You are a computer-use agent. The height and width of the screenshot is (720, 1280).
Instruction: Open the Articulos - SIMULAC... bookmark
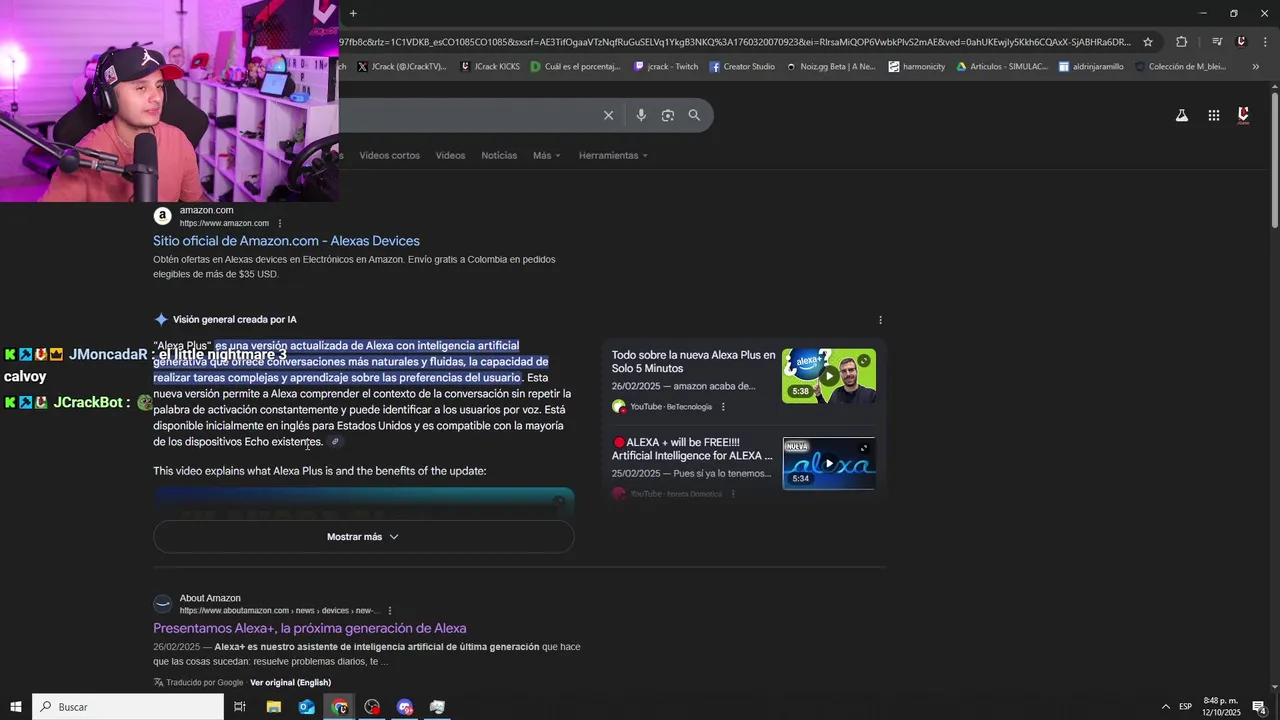pos(1002,67)
